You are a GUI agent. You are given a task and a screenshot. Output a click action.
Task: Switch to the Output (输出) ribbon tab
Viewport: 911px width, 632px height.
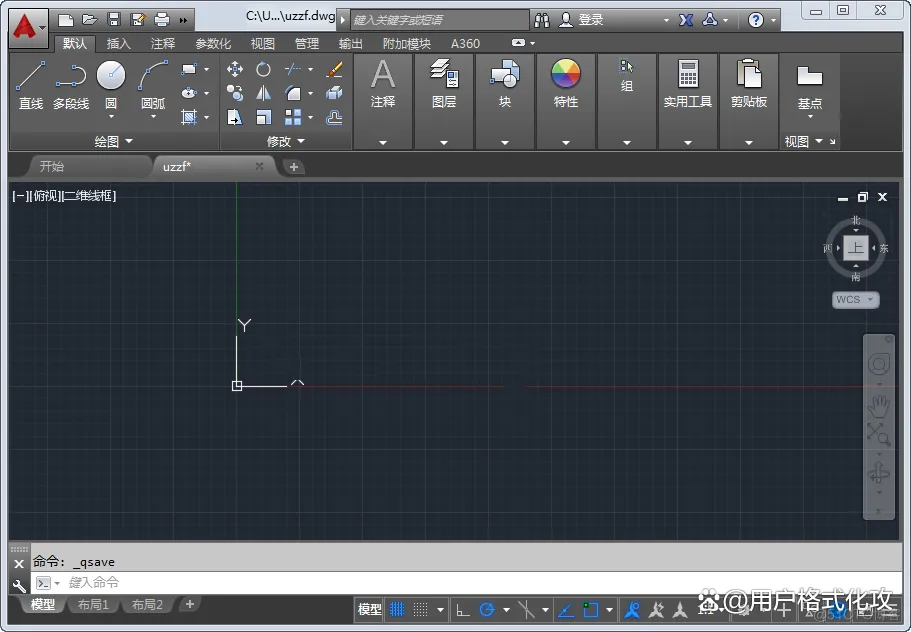(x=350, y=44)
